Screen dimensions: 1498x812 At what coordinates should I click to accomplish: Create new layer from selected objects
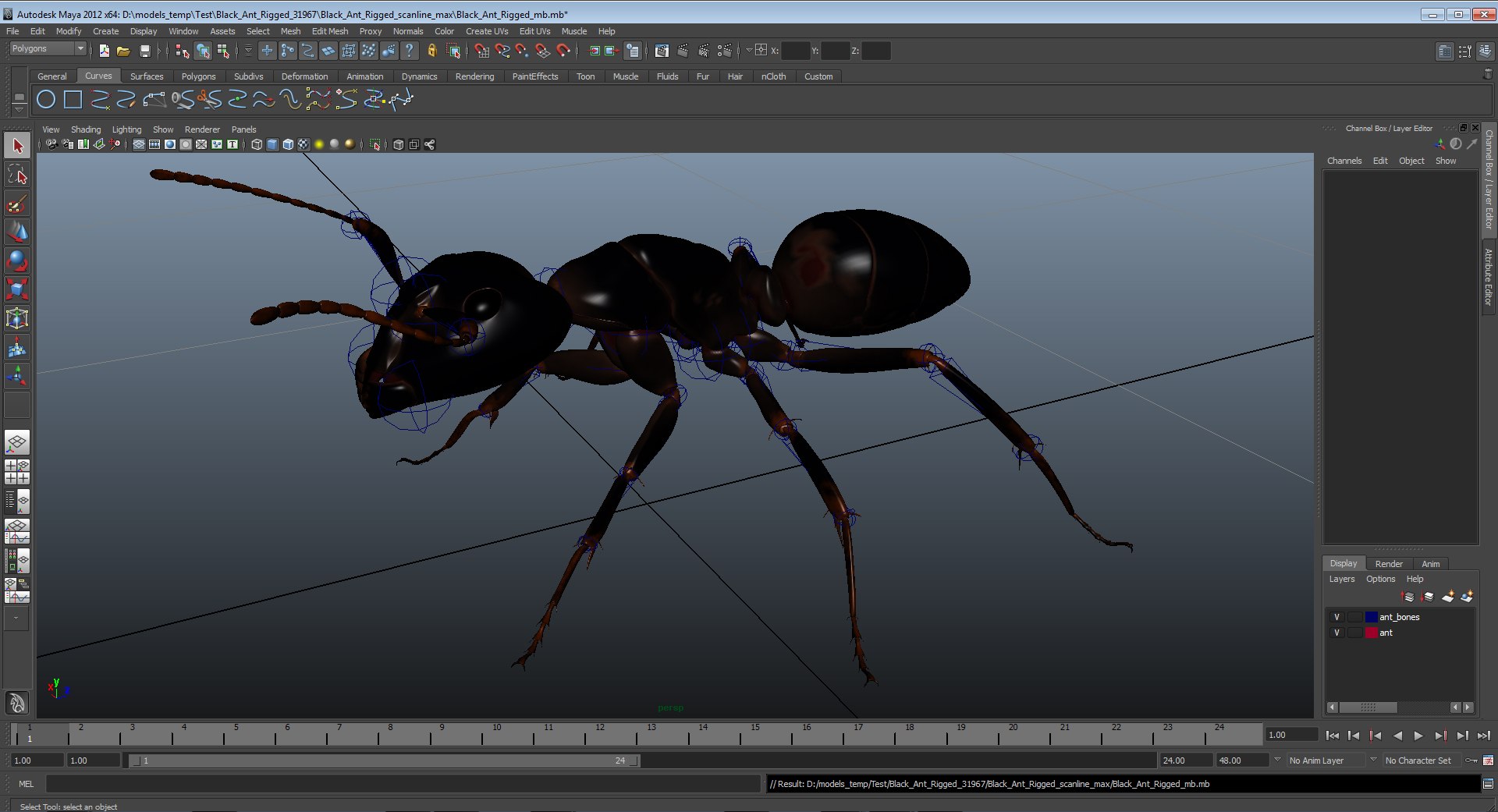coord(1467,597)
